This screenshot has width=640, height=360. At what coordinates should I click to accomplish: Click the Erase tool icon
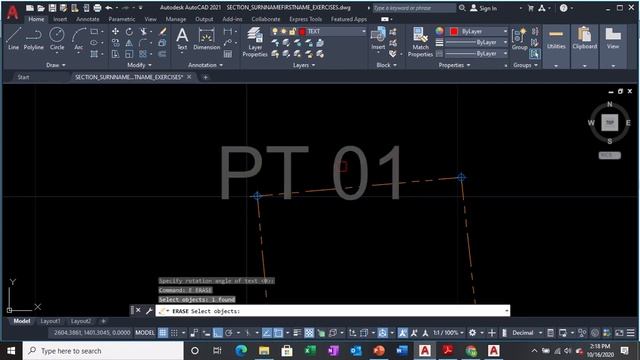click(162, 31)
